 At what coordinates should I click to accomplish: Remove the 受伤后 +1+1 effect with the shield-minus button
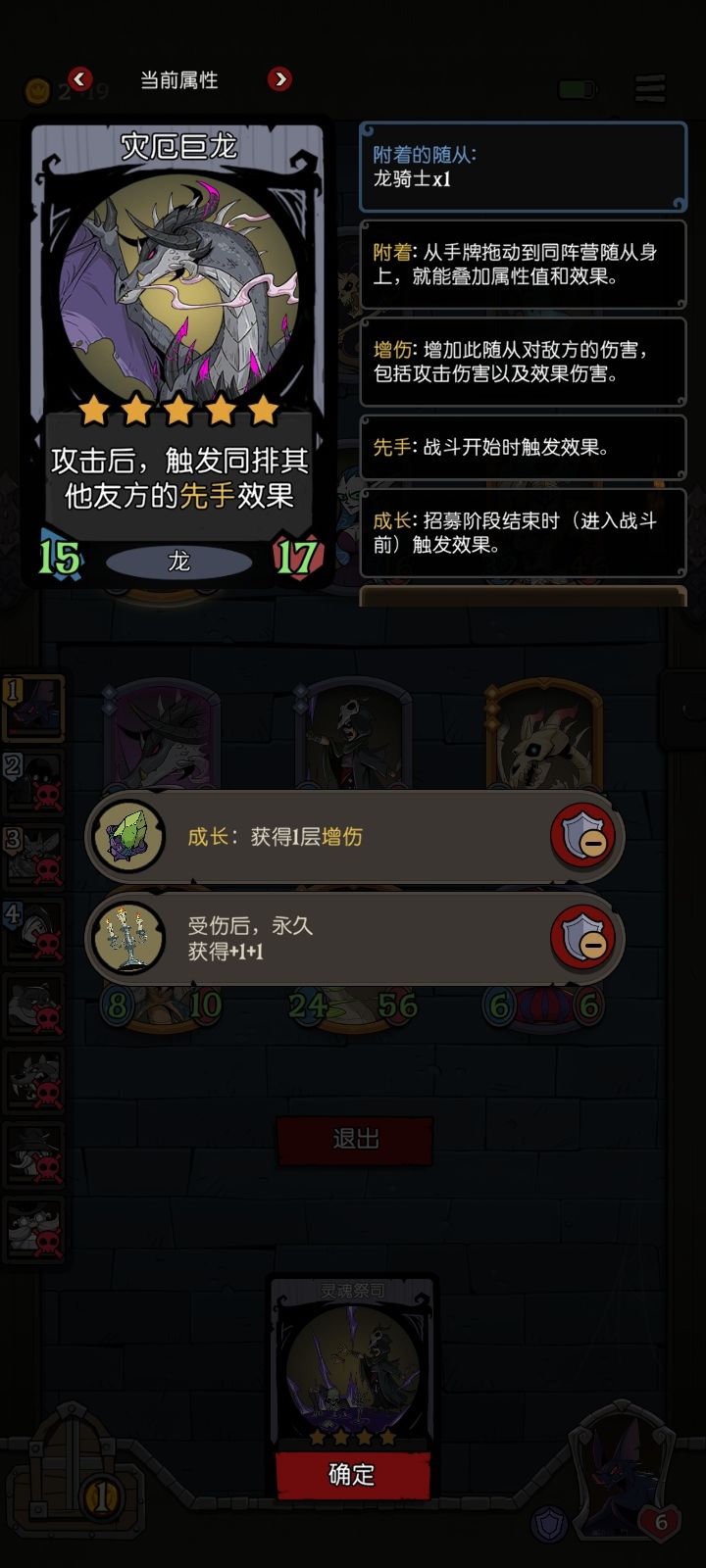pyautogui.click(x=582, y=938)
